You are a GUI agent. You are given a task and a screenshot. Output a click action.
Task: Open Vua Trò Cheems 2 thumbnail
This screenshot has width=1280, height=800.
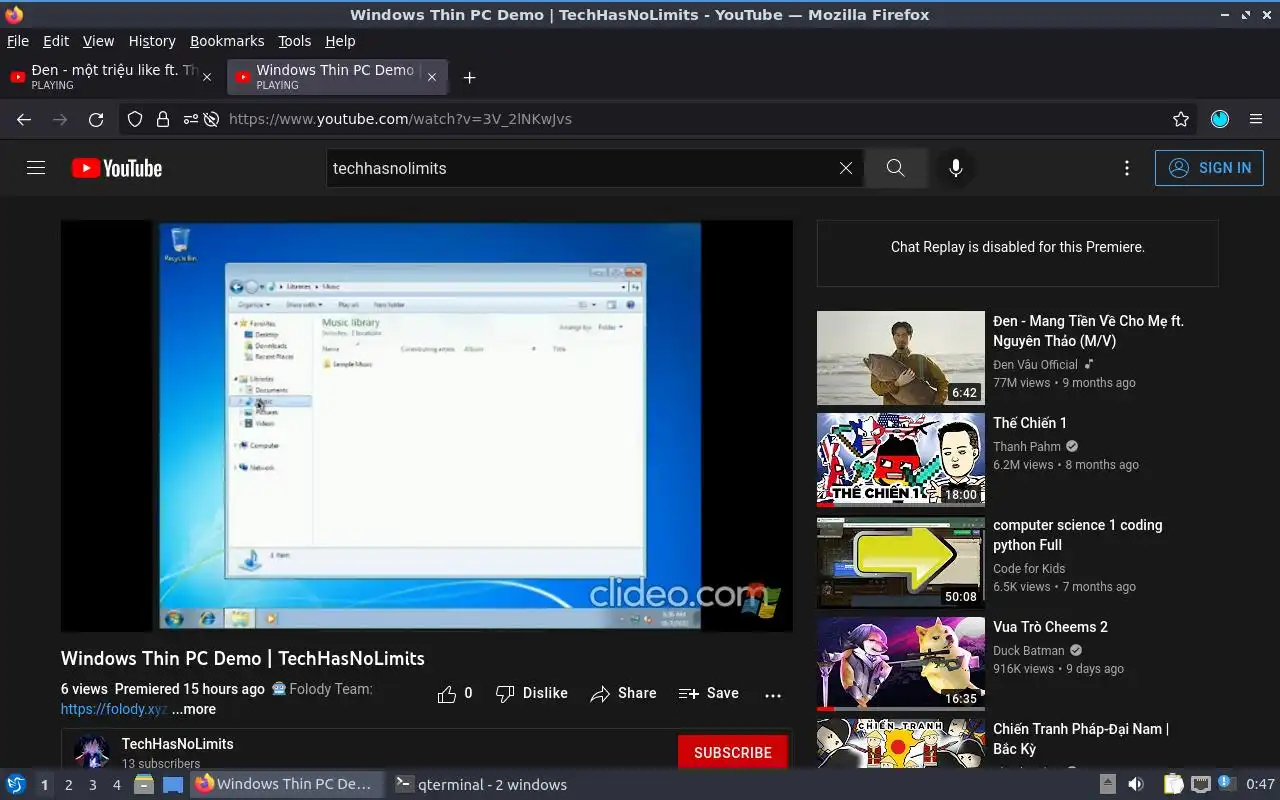point(901,664)
